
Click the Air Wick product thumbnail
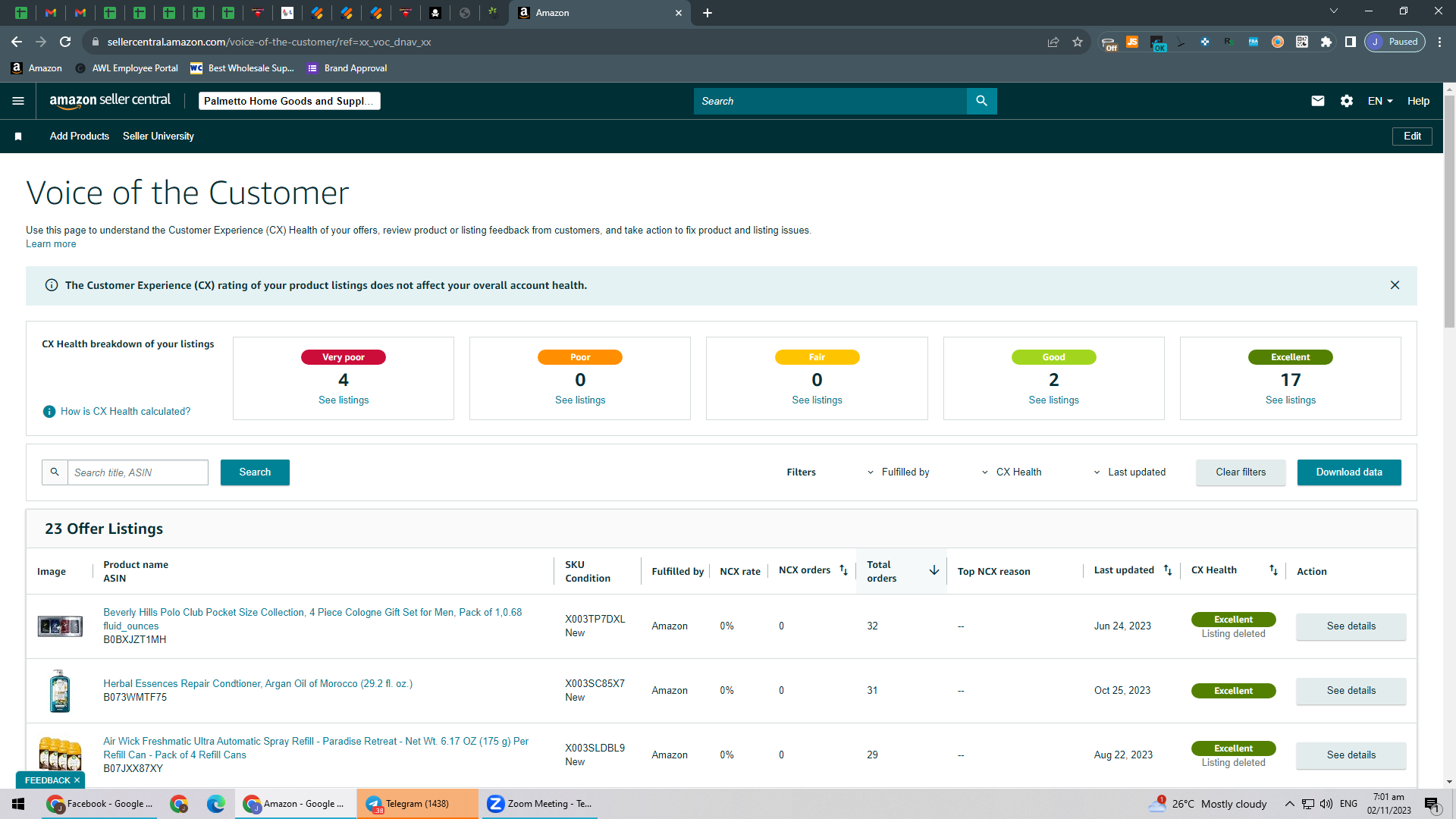pos(60,755)
